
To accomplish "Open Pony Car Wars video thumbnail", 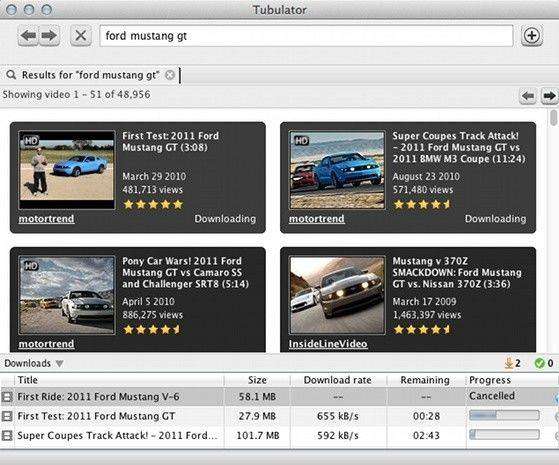I will coord(67,295).
